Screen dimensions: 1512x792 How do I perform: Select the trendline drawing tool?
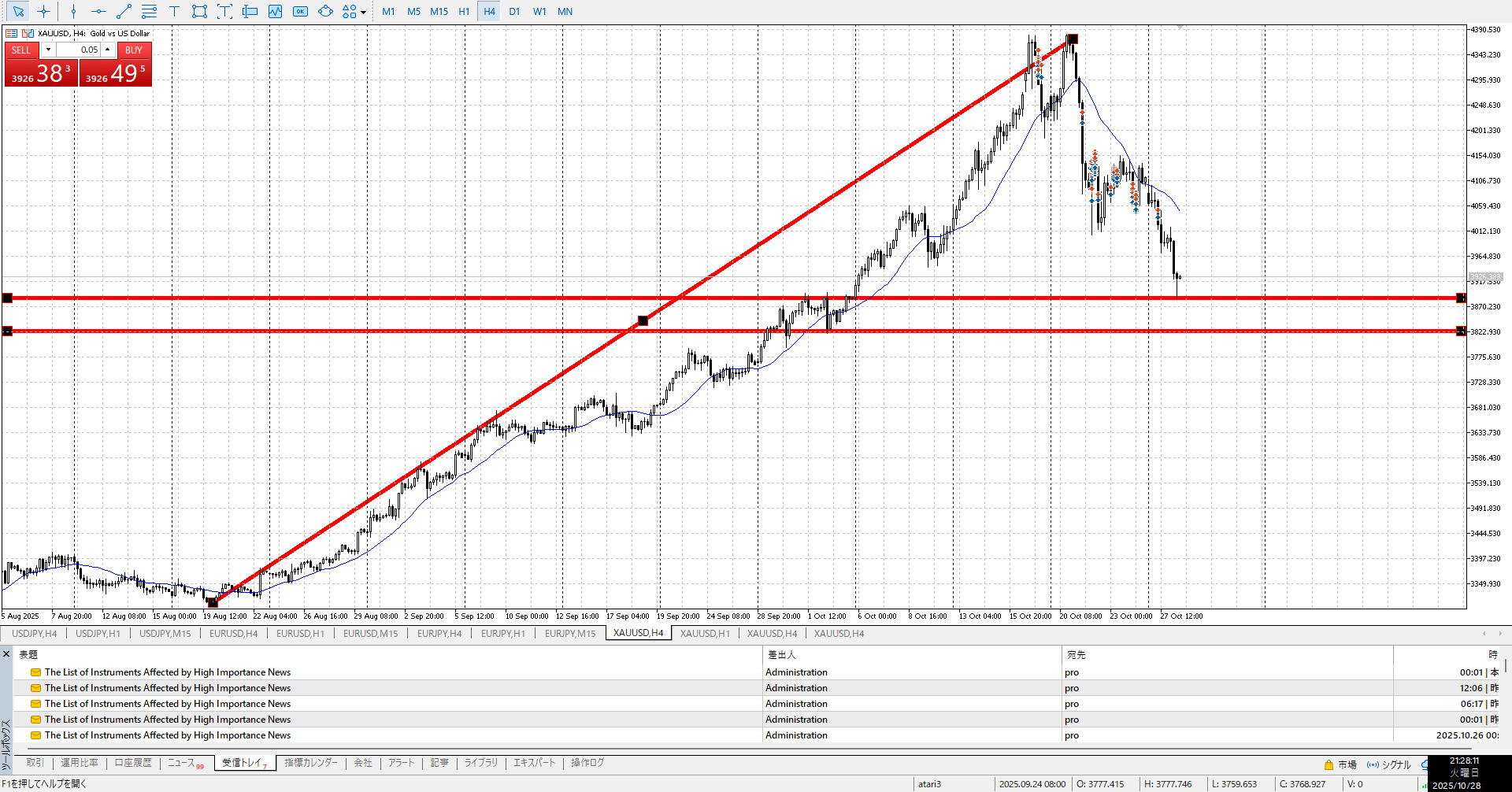tap(124, 12)
